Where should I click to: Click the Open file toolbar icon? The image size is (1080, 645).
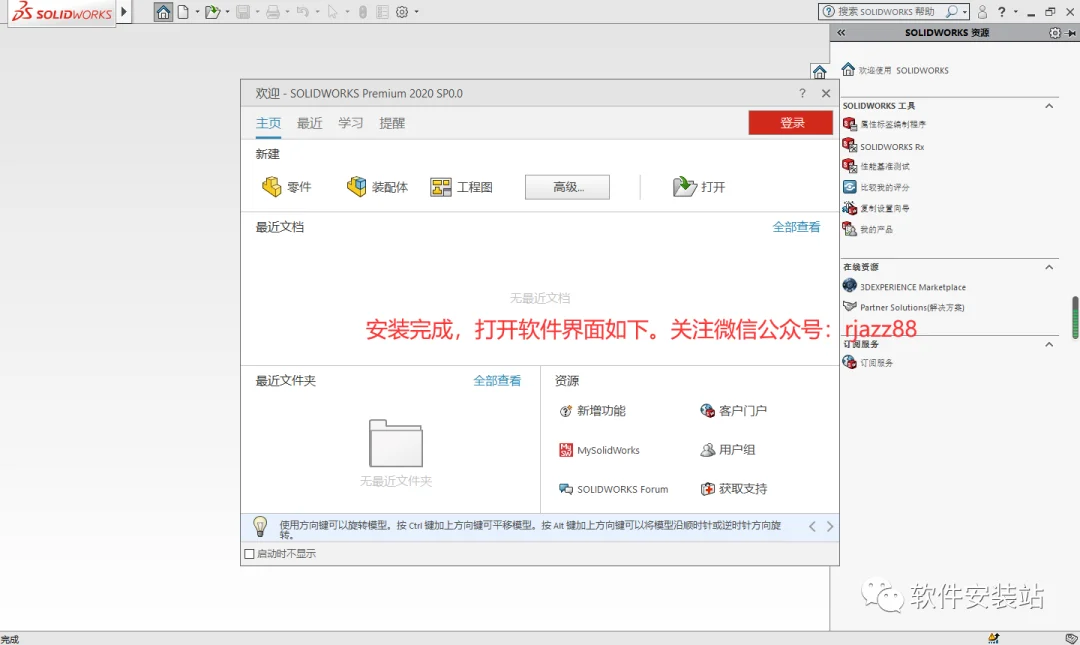point(212,12)
